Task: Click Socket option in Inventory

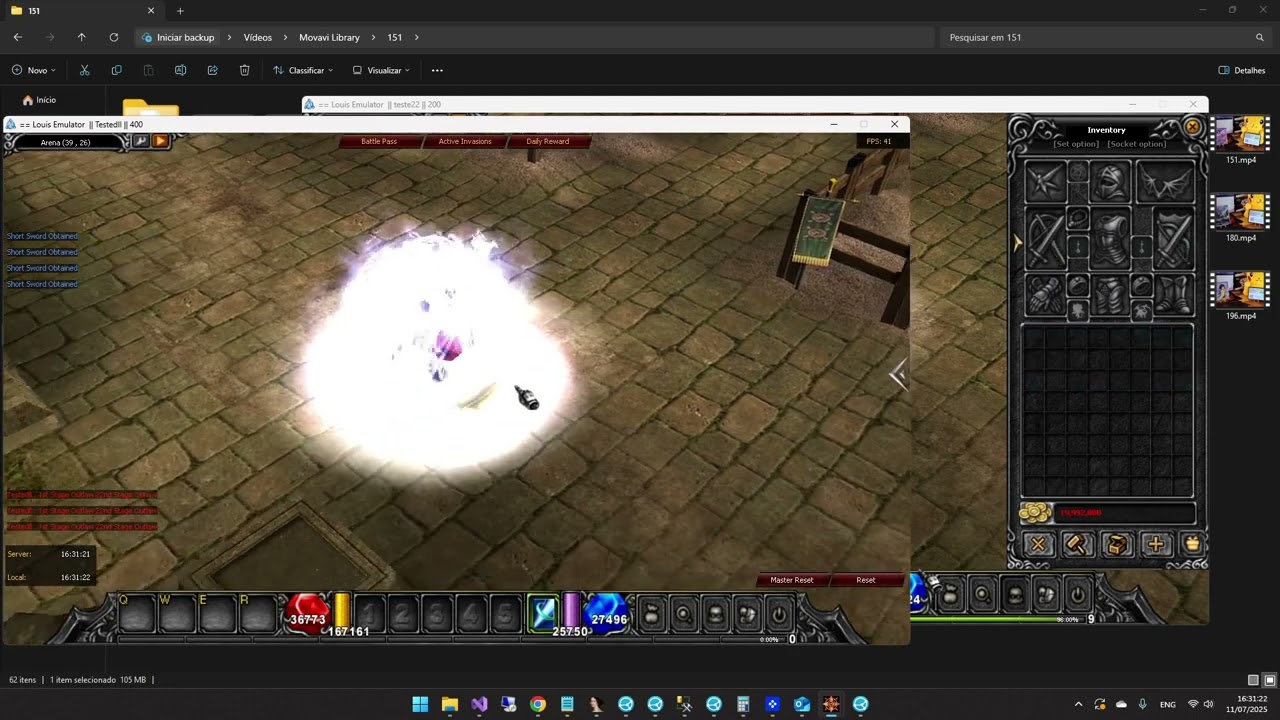Action: point(1137,144)
